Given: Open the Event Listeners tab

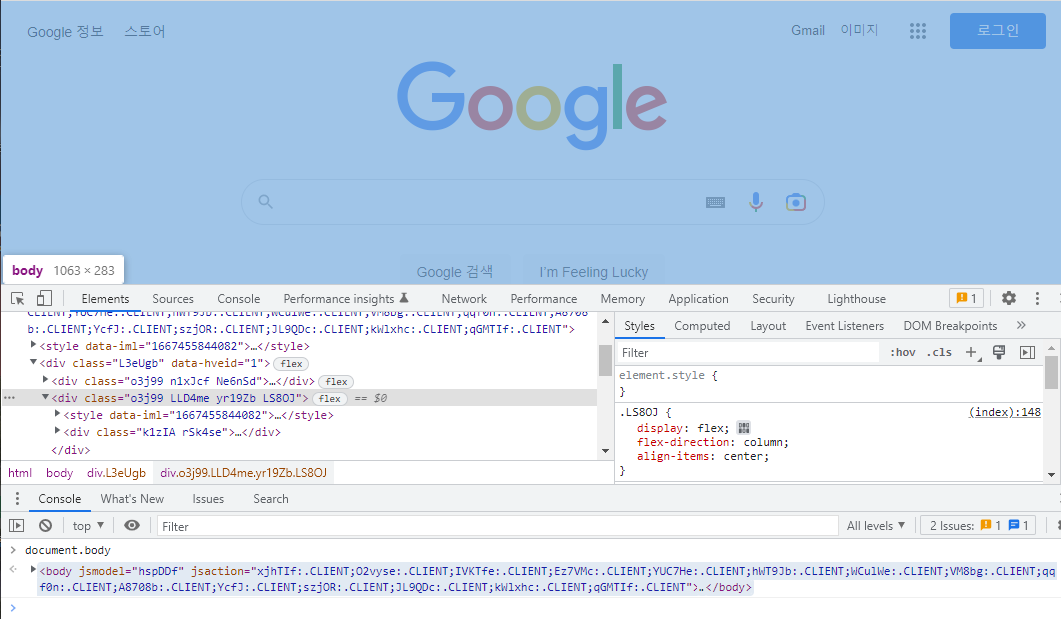Looking at the screenshot, I should tap(844, 325).
